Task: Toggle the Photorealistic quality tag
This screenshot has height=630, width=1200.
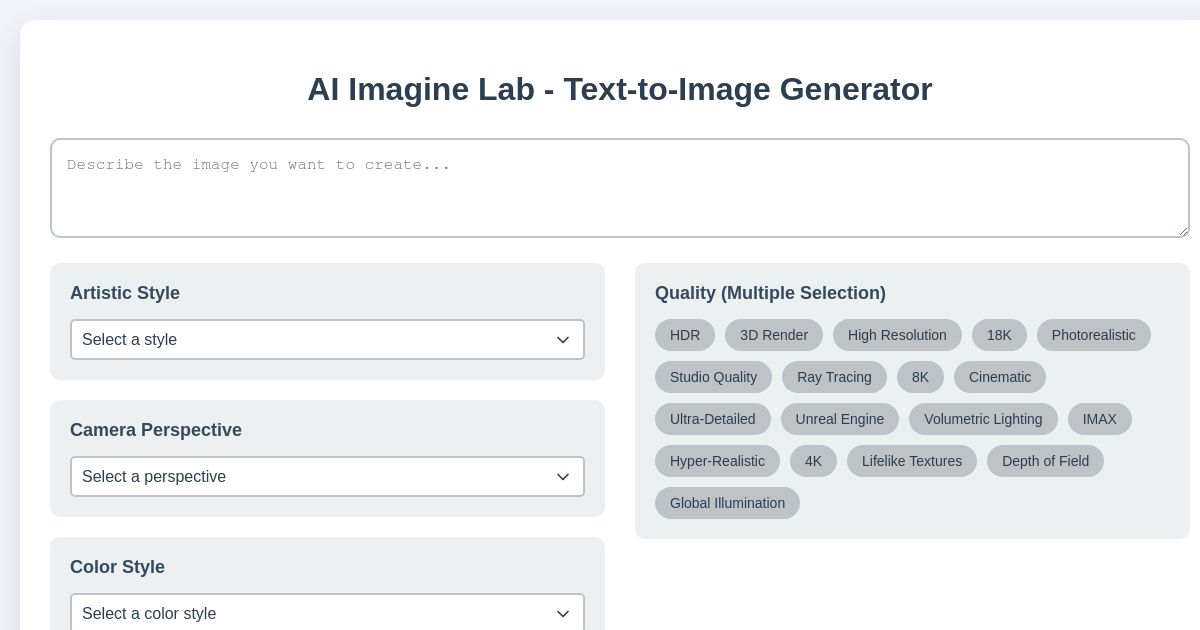Action: (1094, 335)
